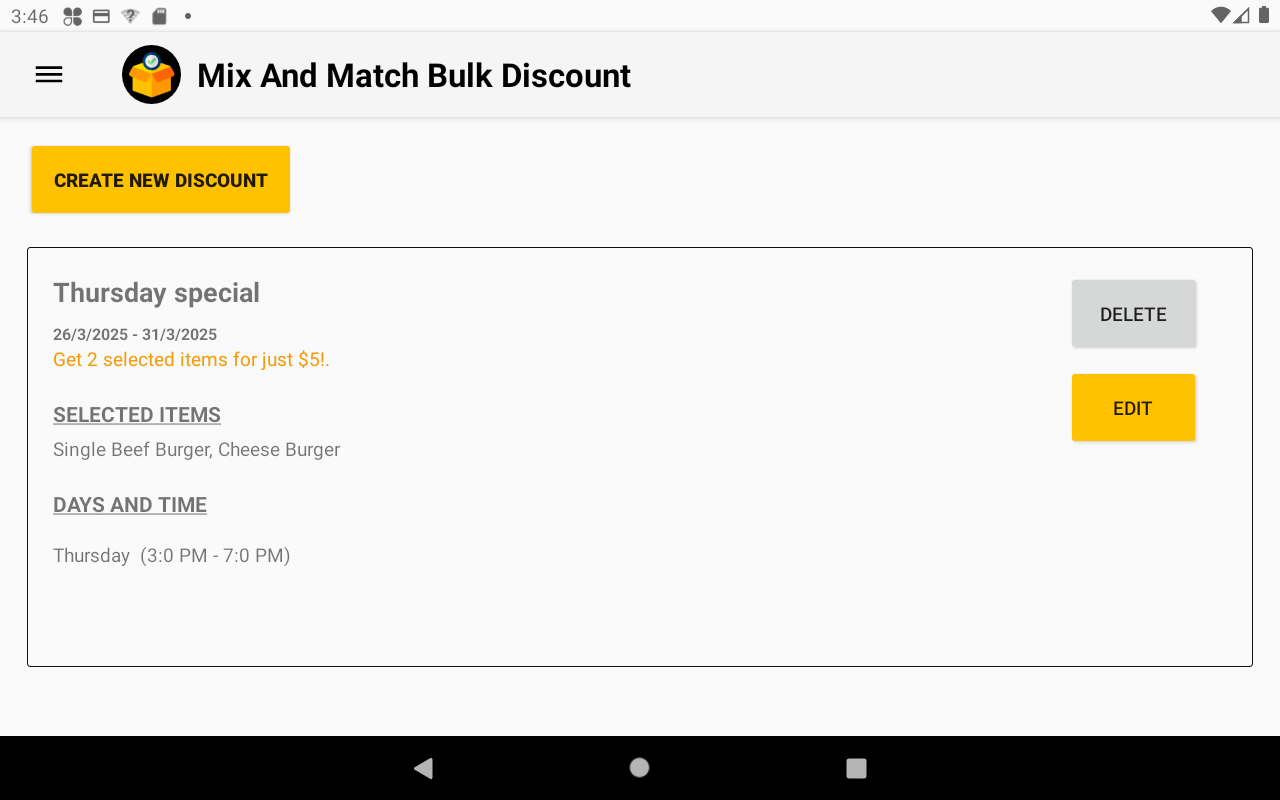The image size is (1280, 800).
Task: Click the DAYS AND TIME heading
Action: (129, 504)
